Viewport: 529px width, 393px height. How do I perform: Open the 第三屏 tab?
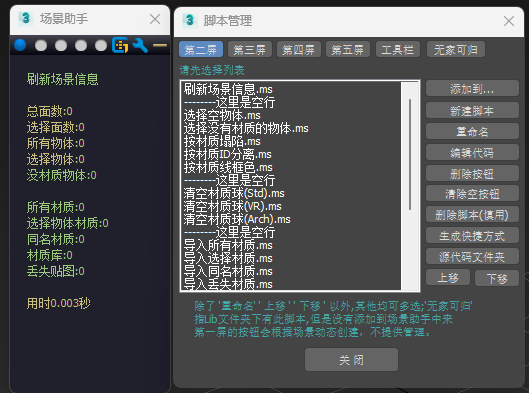click(x=250, y=50)
